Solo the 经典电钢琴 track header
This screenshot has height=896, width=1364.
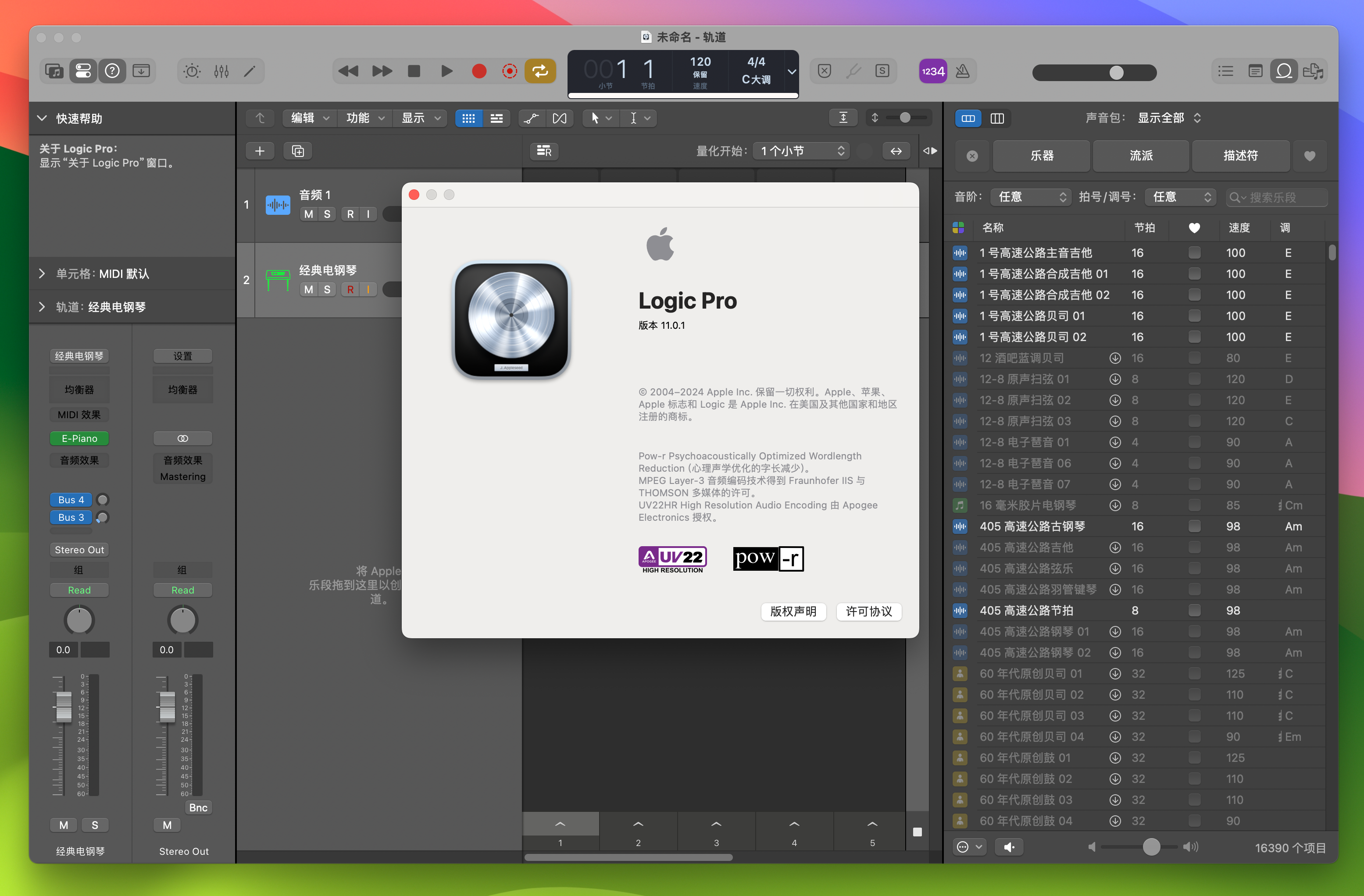327,289
